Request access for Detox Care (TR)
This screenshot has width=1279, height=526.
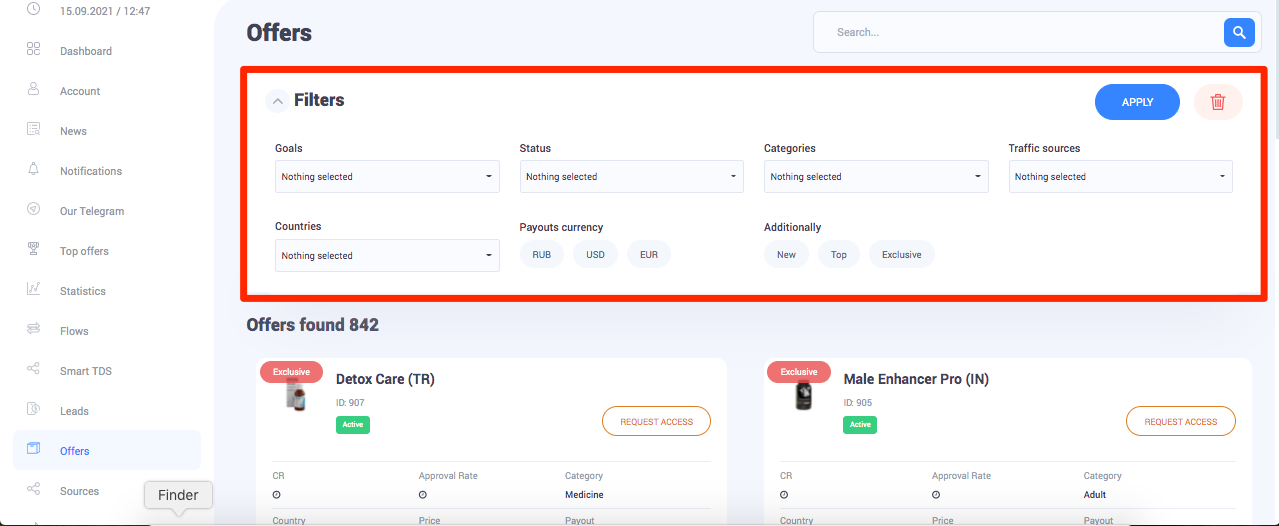(x=656, y=422)
